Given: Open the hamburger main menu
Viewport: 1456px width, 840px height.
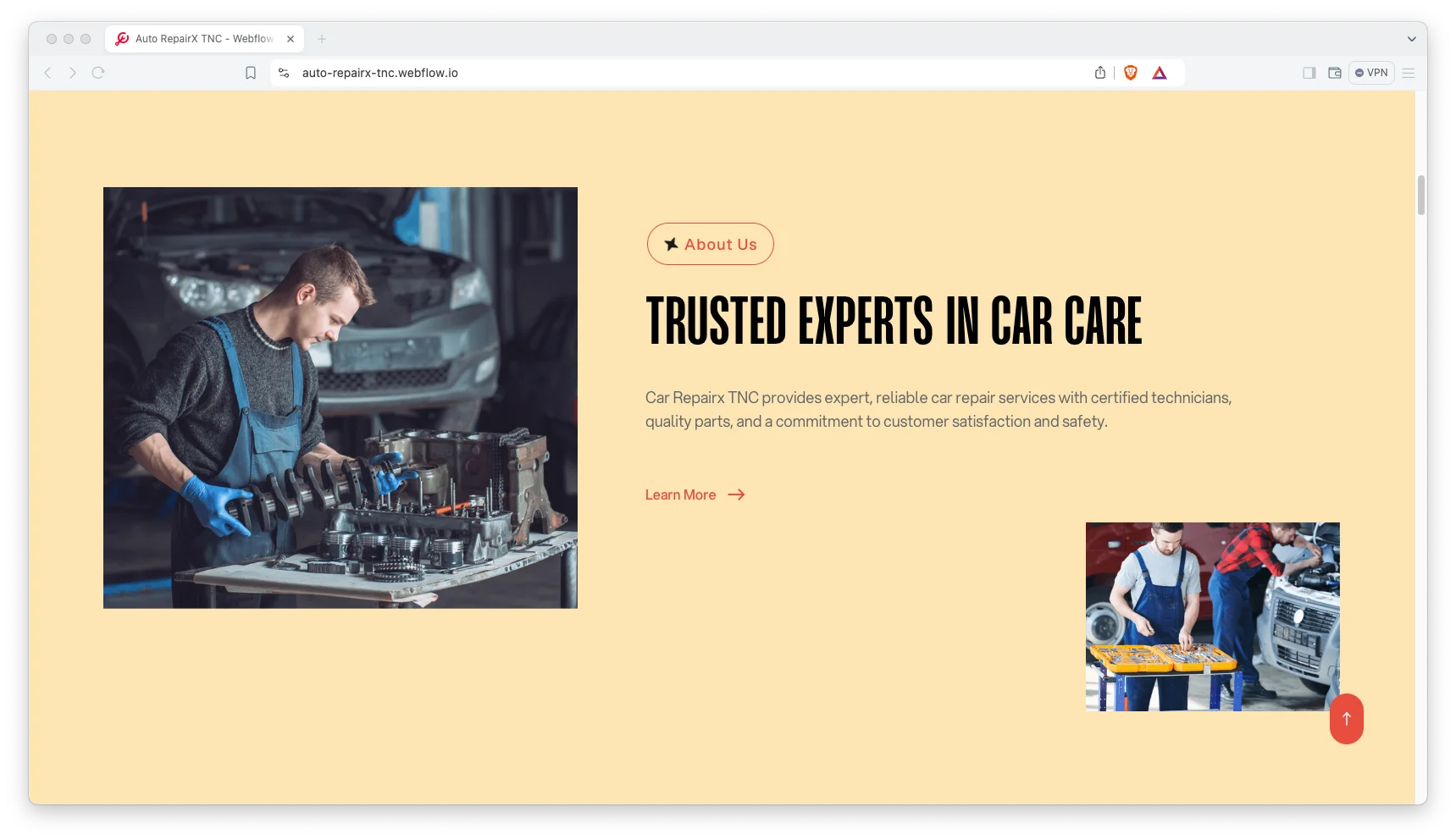Looking at the screenshot, I should click(x=1409, y=73).
